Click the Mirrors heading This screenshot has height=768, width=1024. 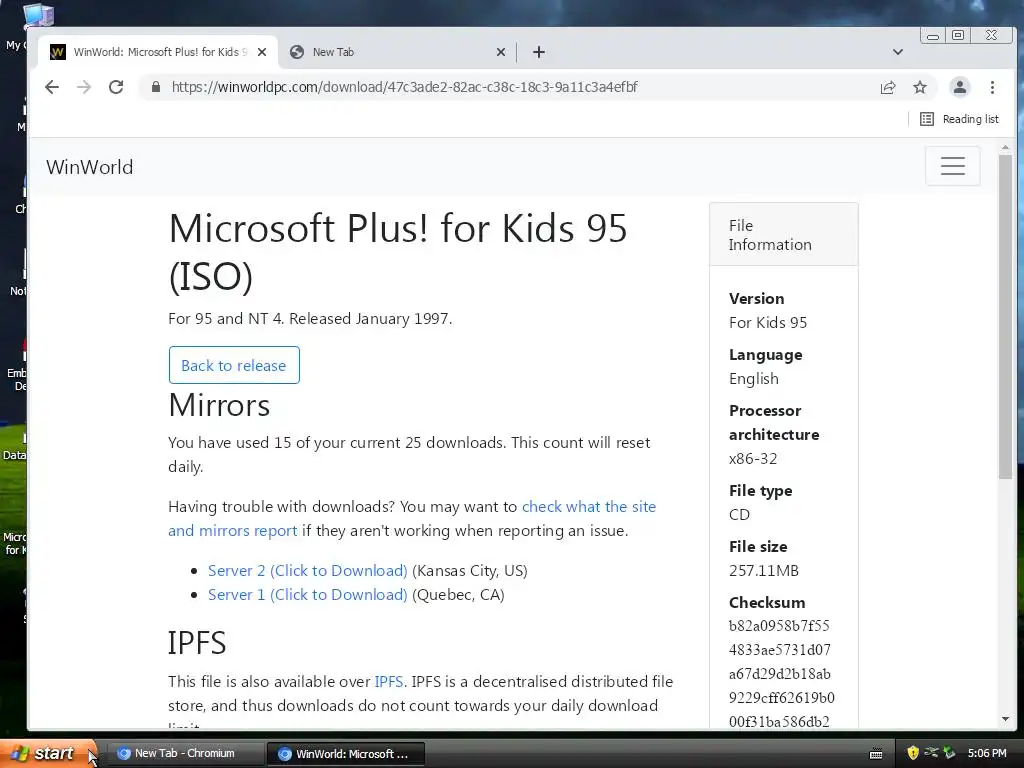point(219,405)
